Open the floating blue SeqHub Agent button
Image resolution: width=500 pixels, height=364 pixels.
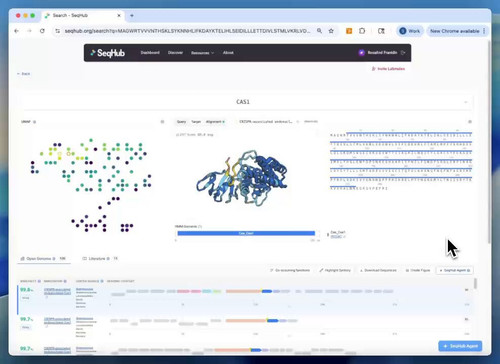coord(460,346)
